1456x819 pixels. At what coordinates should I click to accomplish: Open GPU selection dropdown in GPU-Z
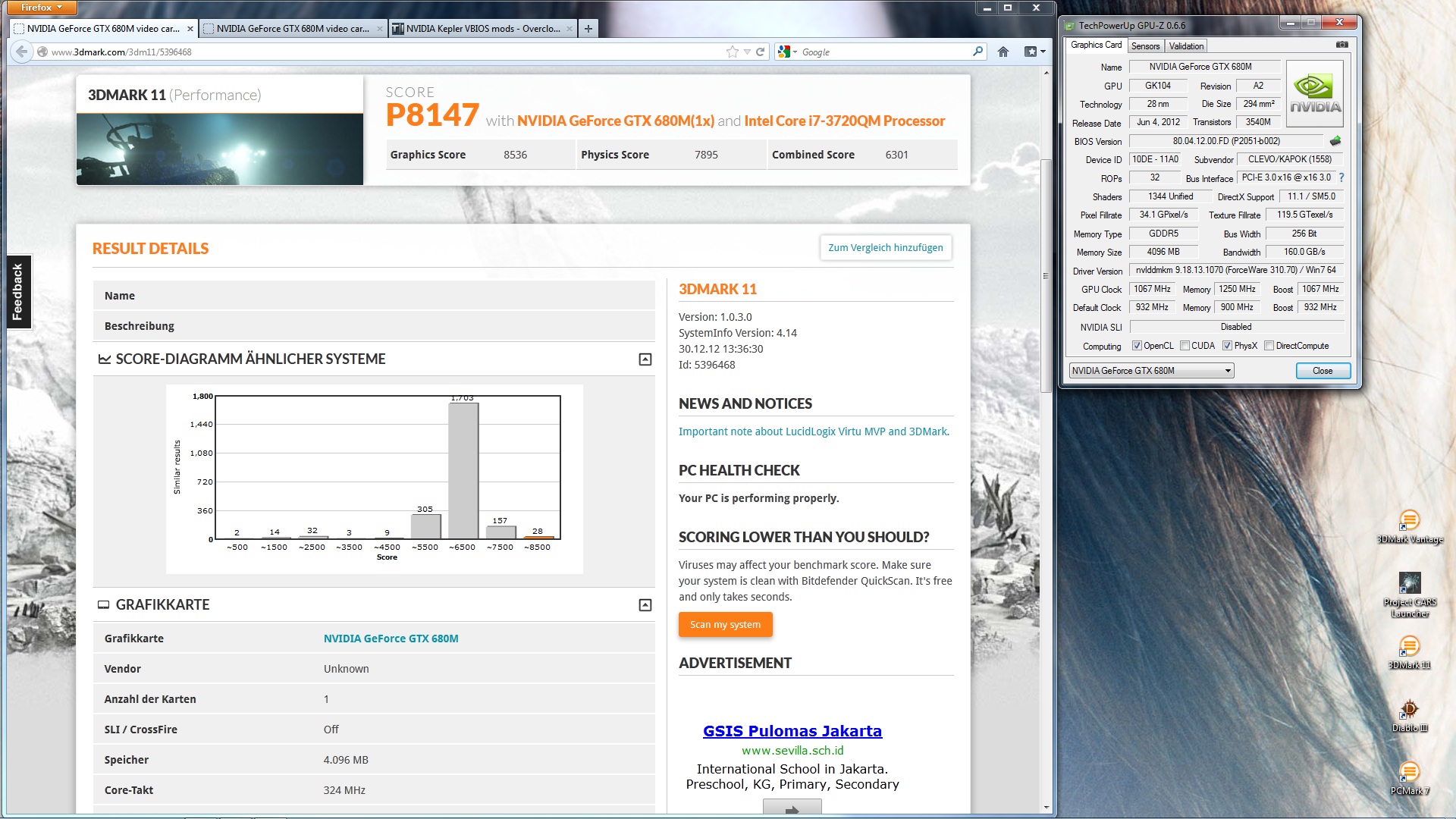click(x=1151, y=371)
